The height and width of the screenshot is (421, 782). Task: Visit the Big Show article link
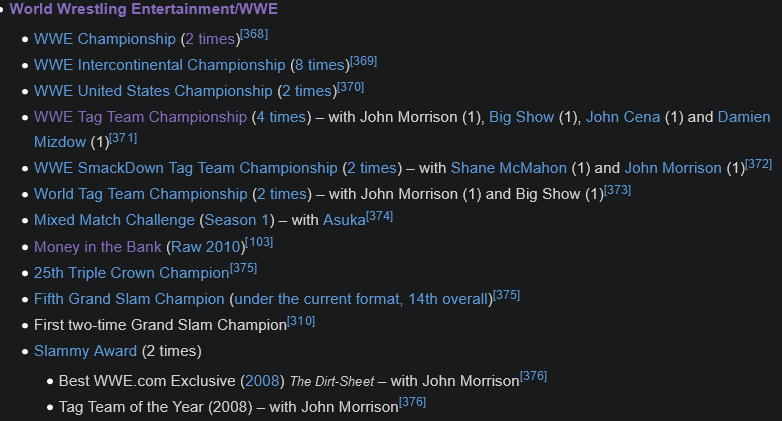click(521, 117)
